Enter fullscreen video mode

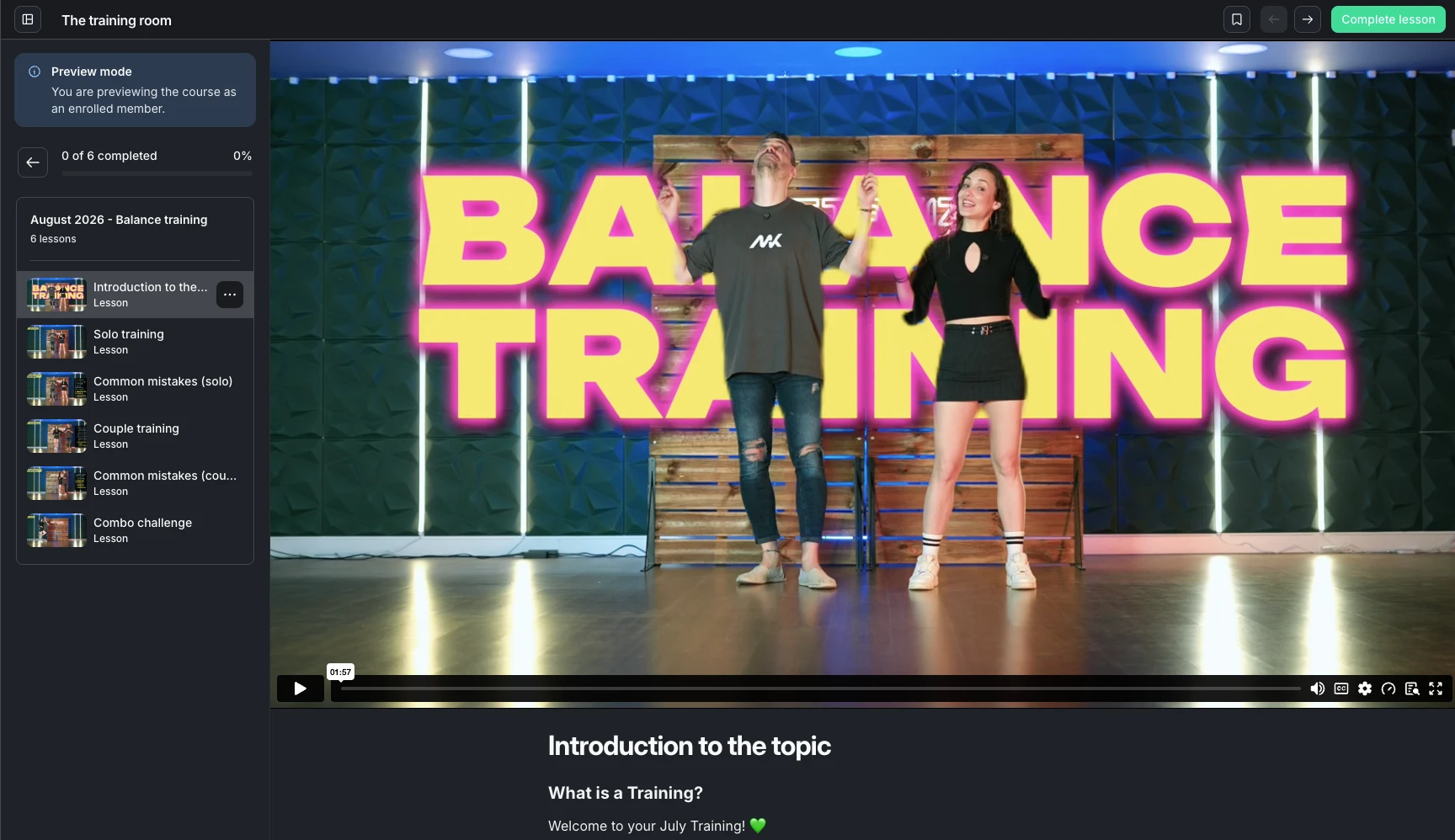point(1436,688)
